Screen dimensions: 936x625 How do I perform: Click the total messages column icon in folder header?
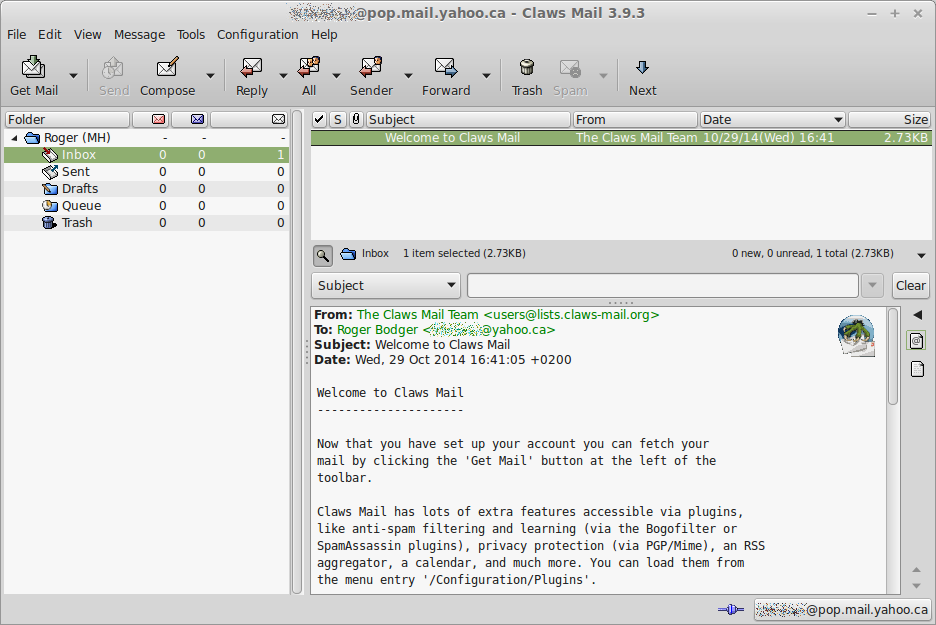click(x=278, y=119)
